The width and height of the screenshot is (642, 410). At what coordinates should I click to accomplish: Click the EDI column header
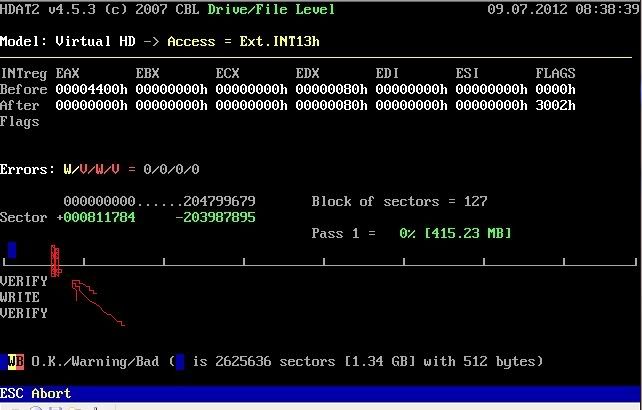pyautogui.click(x=387, y=73)
